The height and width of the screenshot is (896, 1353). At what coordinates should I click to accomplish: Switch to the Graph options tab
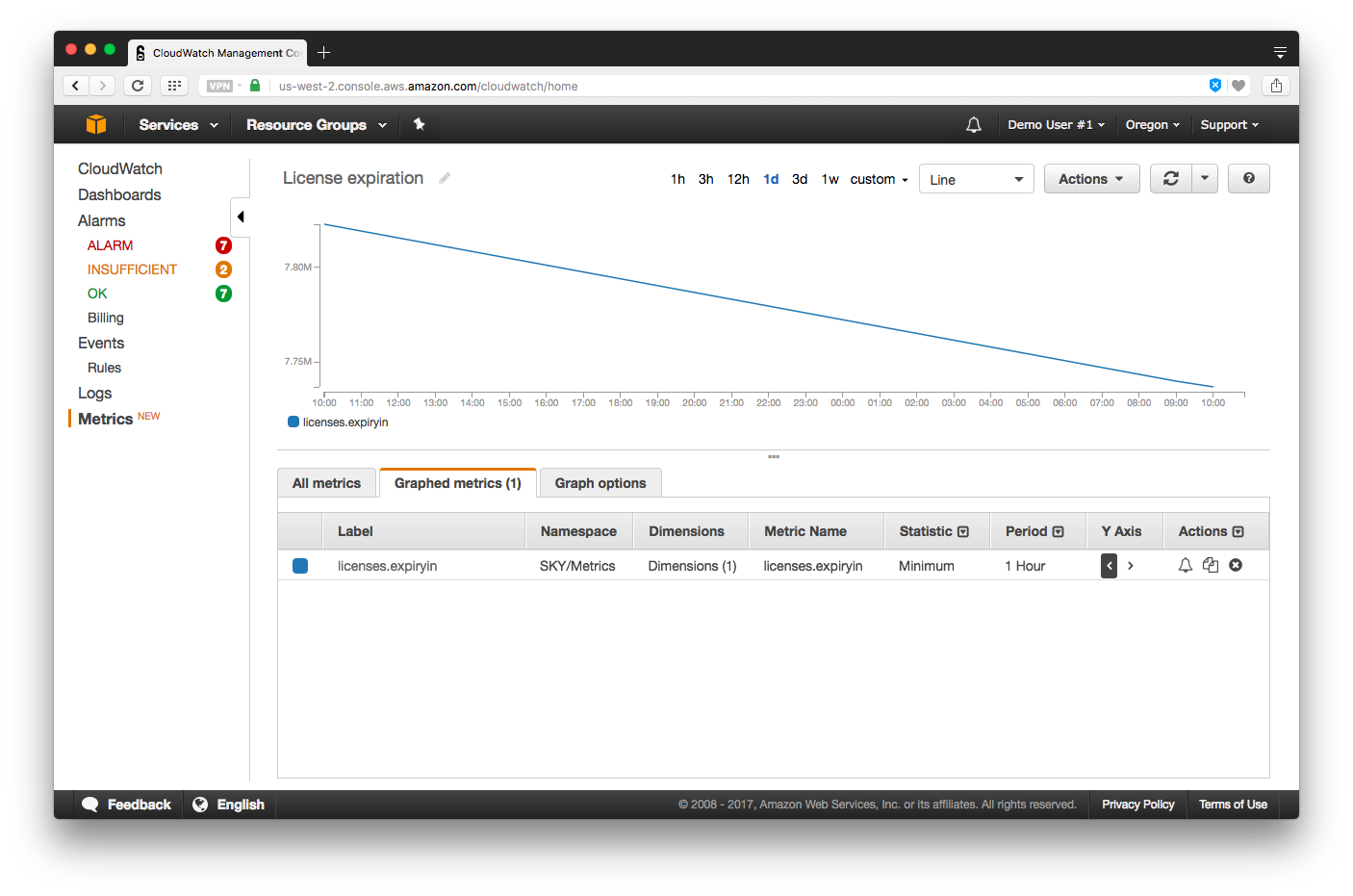[x=600, y=483]
